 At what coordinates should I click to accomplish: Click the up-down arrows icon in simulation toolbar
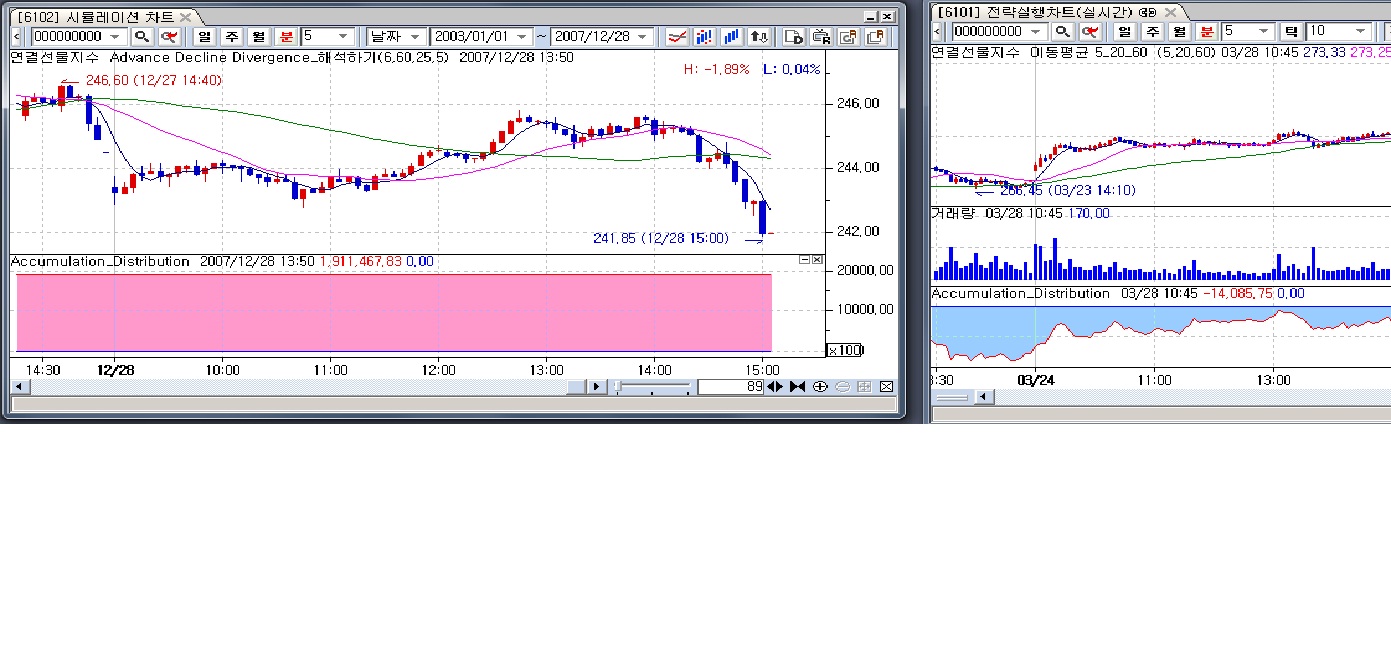pos(759,36)
